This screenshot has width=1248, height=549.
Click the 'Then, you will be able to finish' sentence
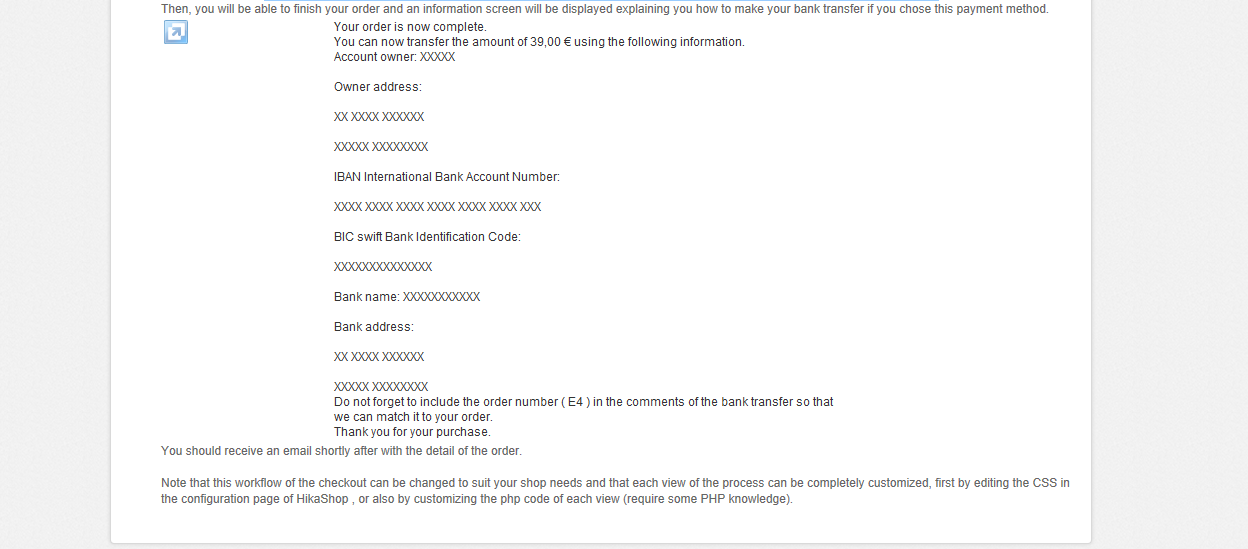[604, 9]
